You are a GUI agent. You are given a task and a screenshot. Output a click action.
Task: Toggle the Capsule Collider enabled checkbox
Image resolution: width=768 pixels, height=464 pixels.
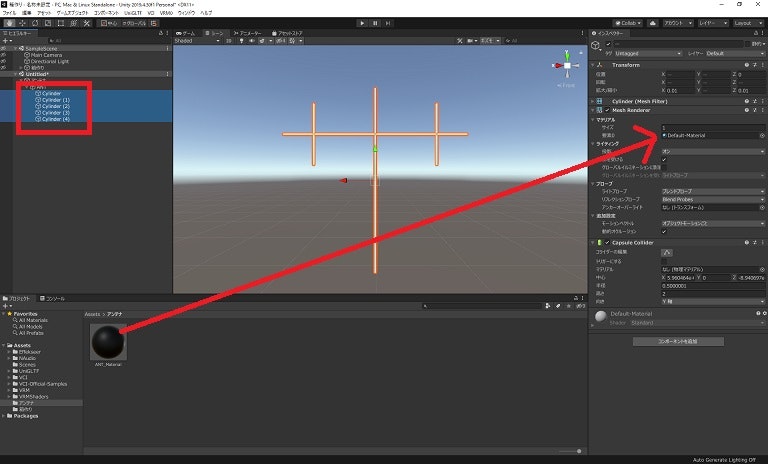607,243
